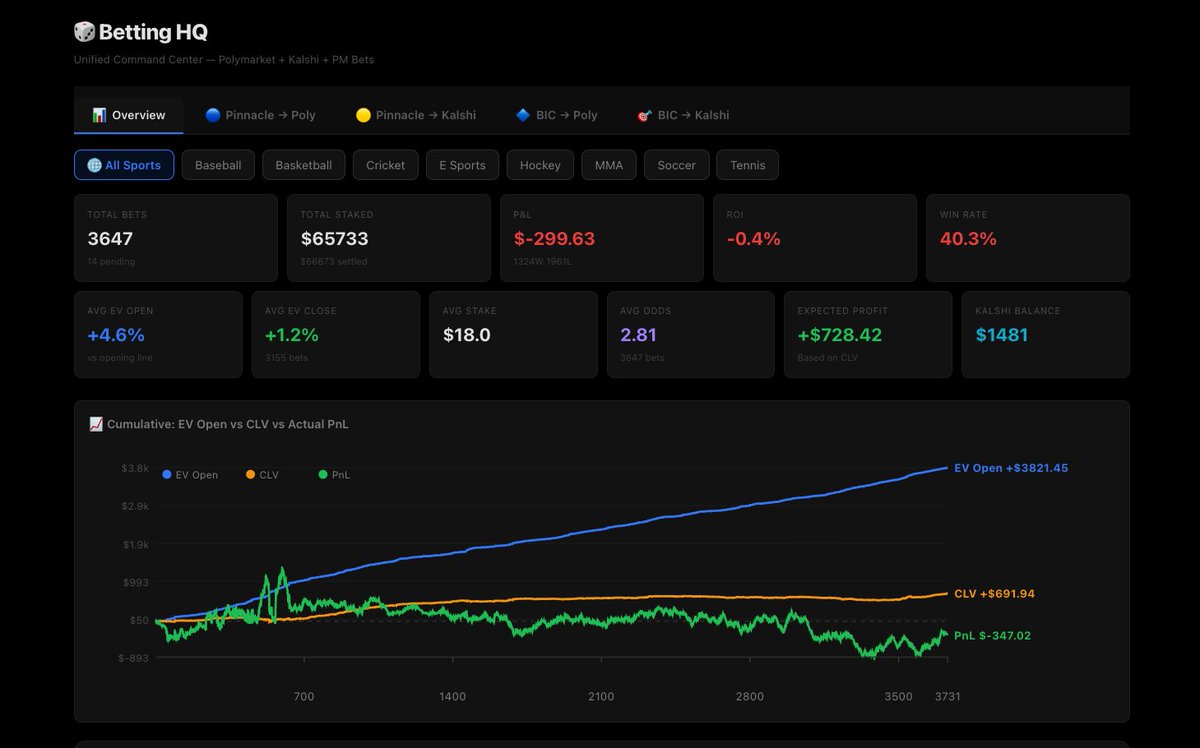
Task: Open the BIC → Poly tab
Action: 556,115
